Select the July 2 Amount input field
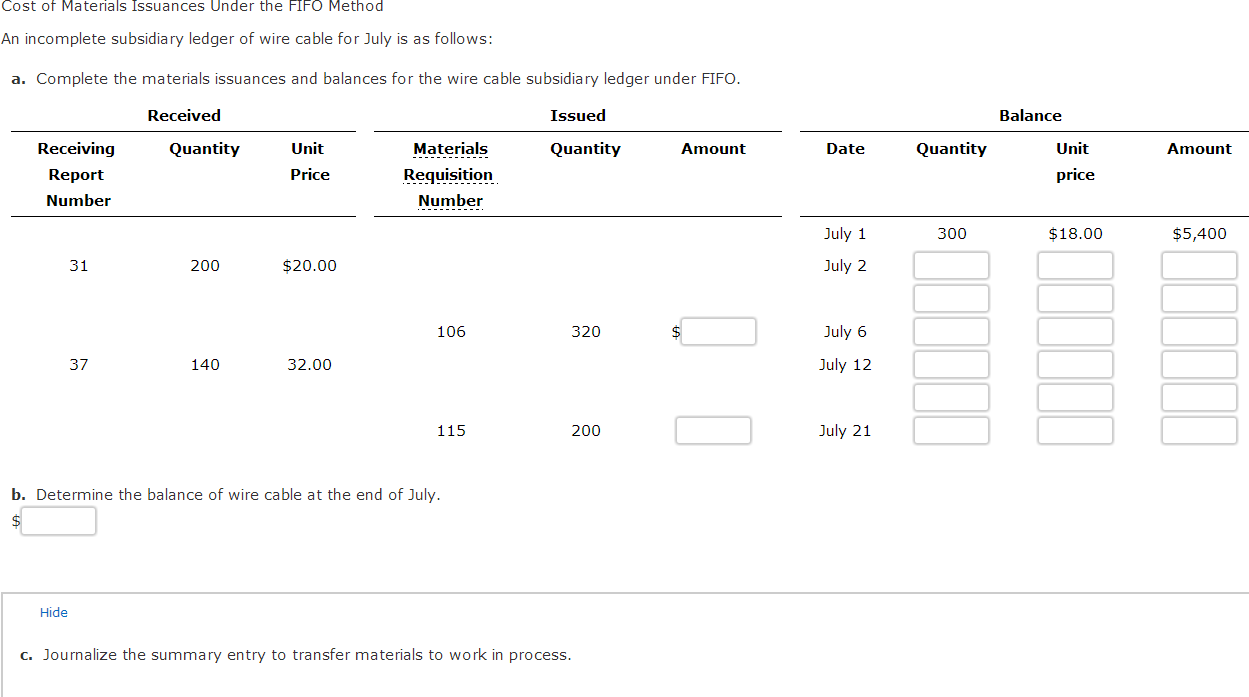 coord(1199,265)
